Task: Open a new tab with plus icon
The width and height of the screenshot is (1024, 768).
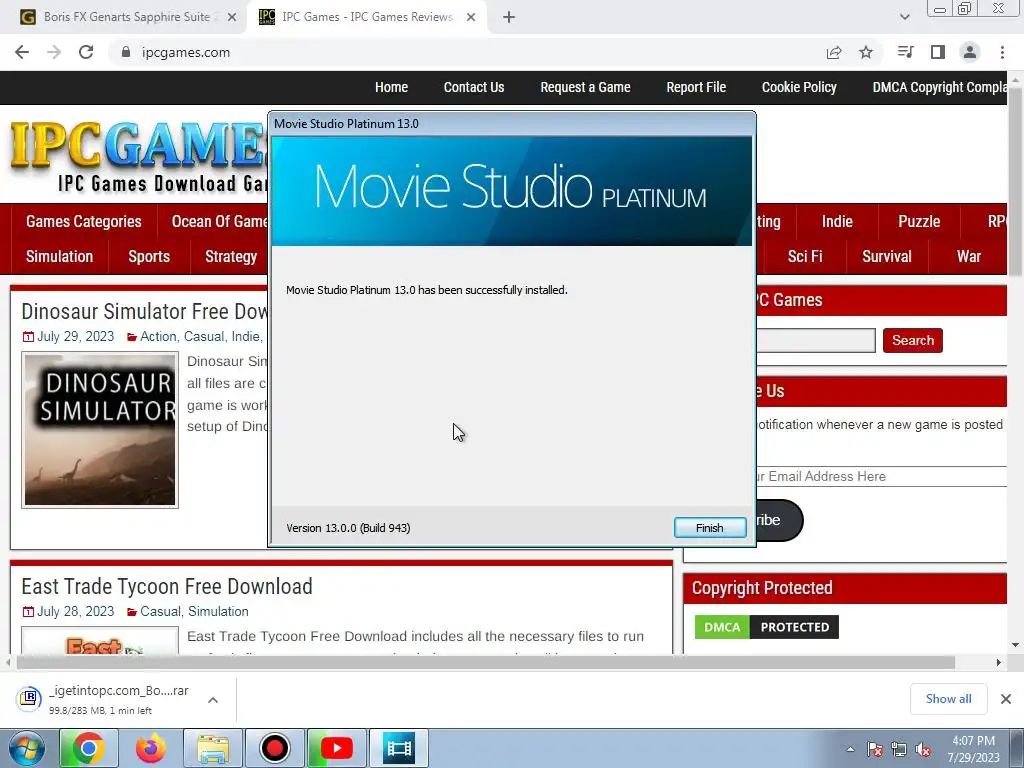Action: pos(509,18)
